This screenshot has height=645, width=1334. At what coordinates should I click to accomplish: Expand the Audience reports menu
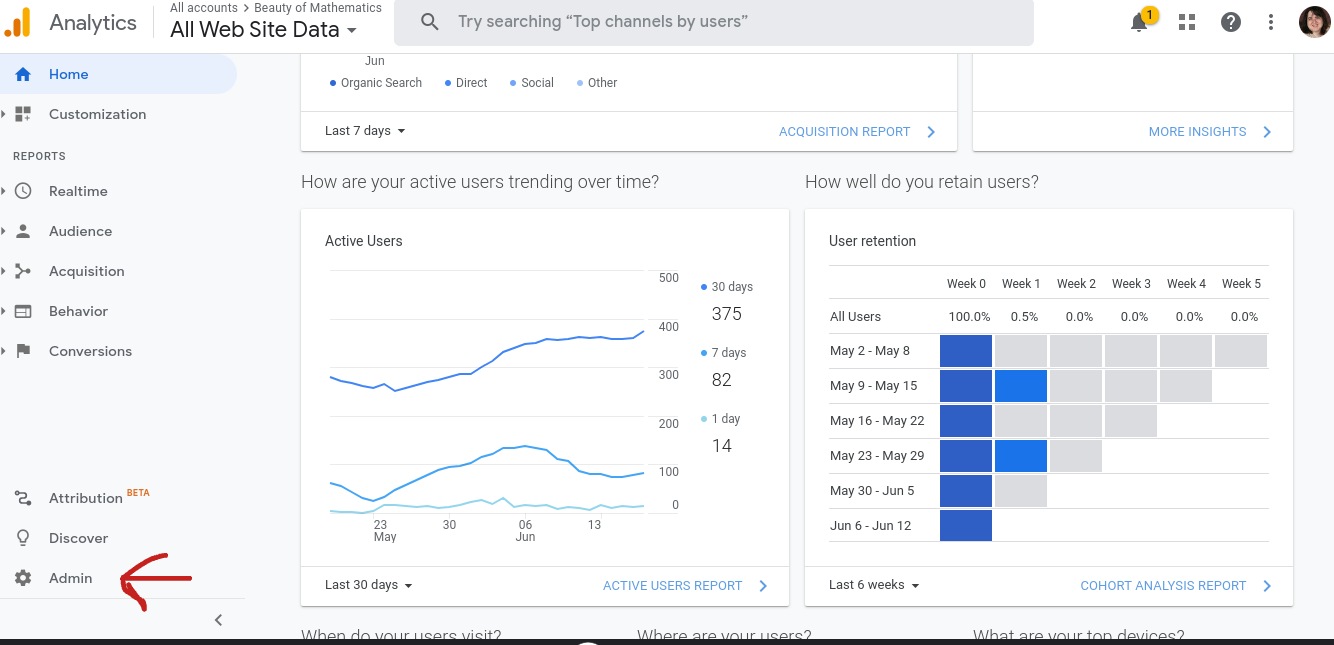(x=80, y=231)
